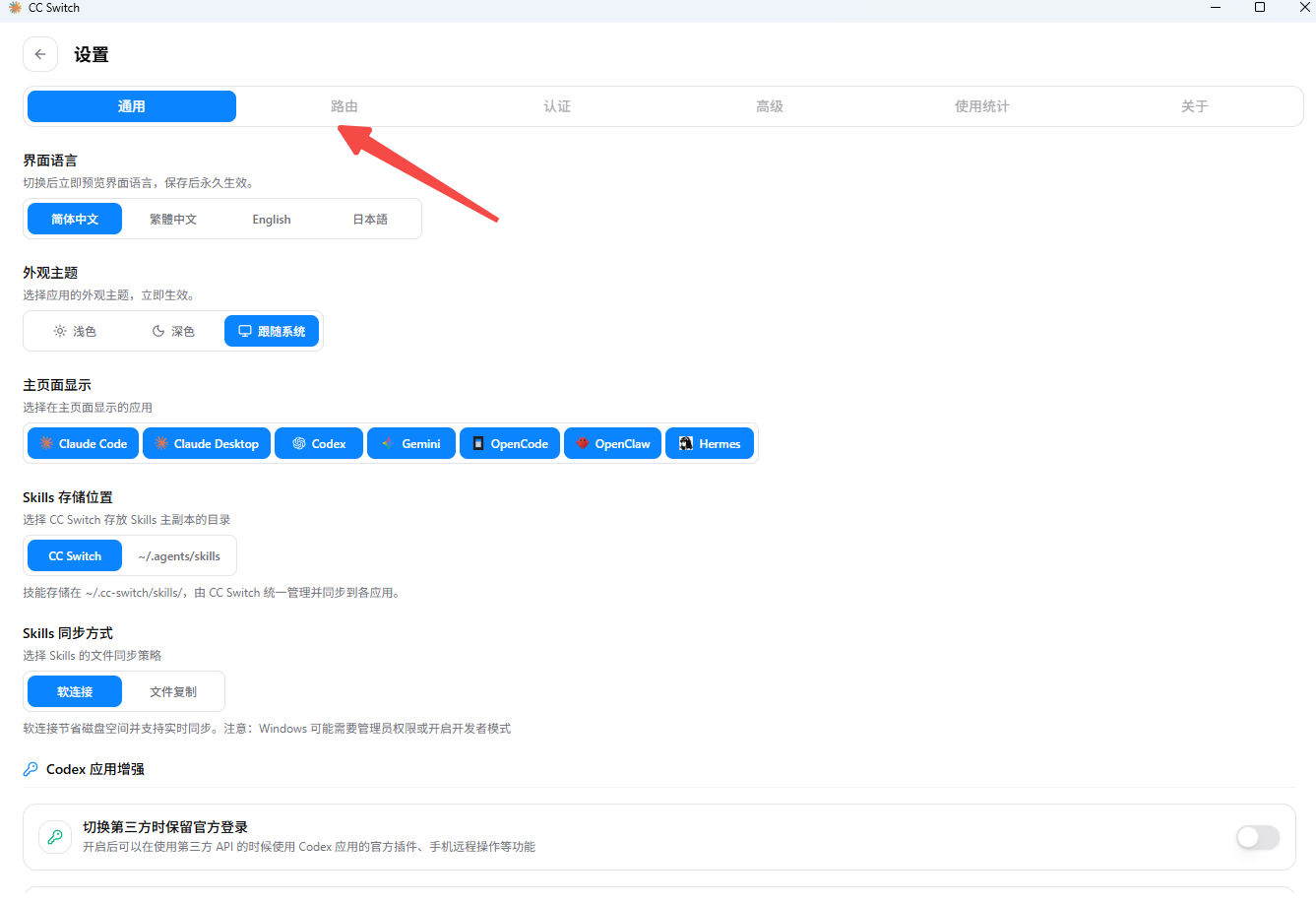Toggle Claude Code on the home page

click(84, 443)
